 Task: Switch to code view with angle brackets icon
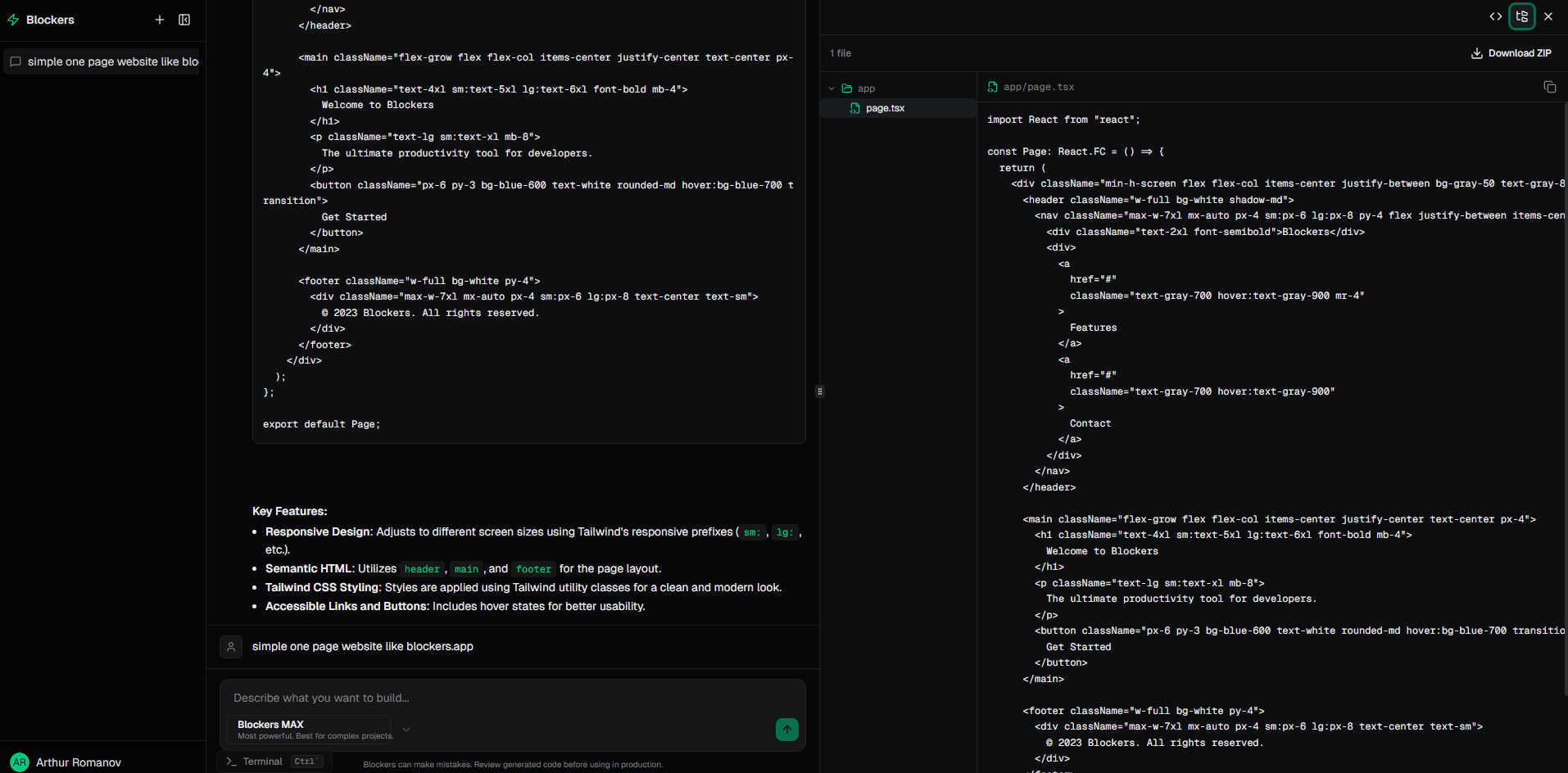pos(1496,16)
